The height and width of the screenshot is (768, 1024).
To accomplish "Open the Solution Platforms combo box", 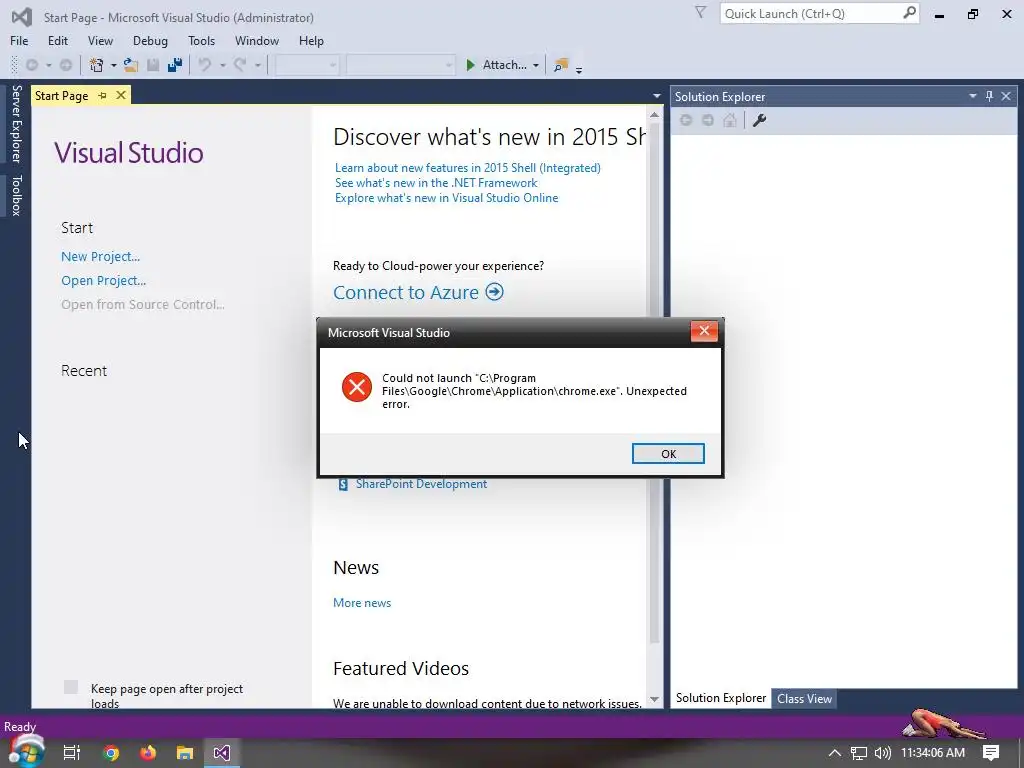I will 400,65.
